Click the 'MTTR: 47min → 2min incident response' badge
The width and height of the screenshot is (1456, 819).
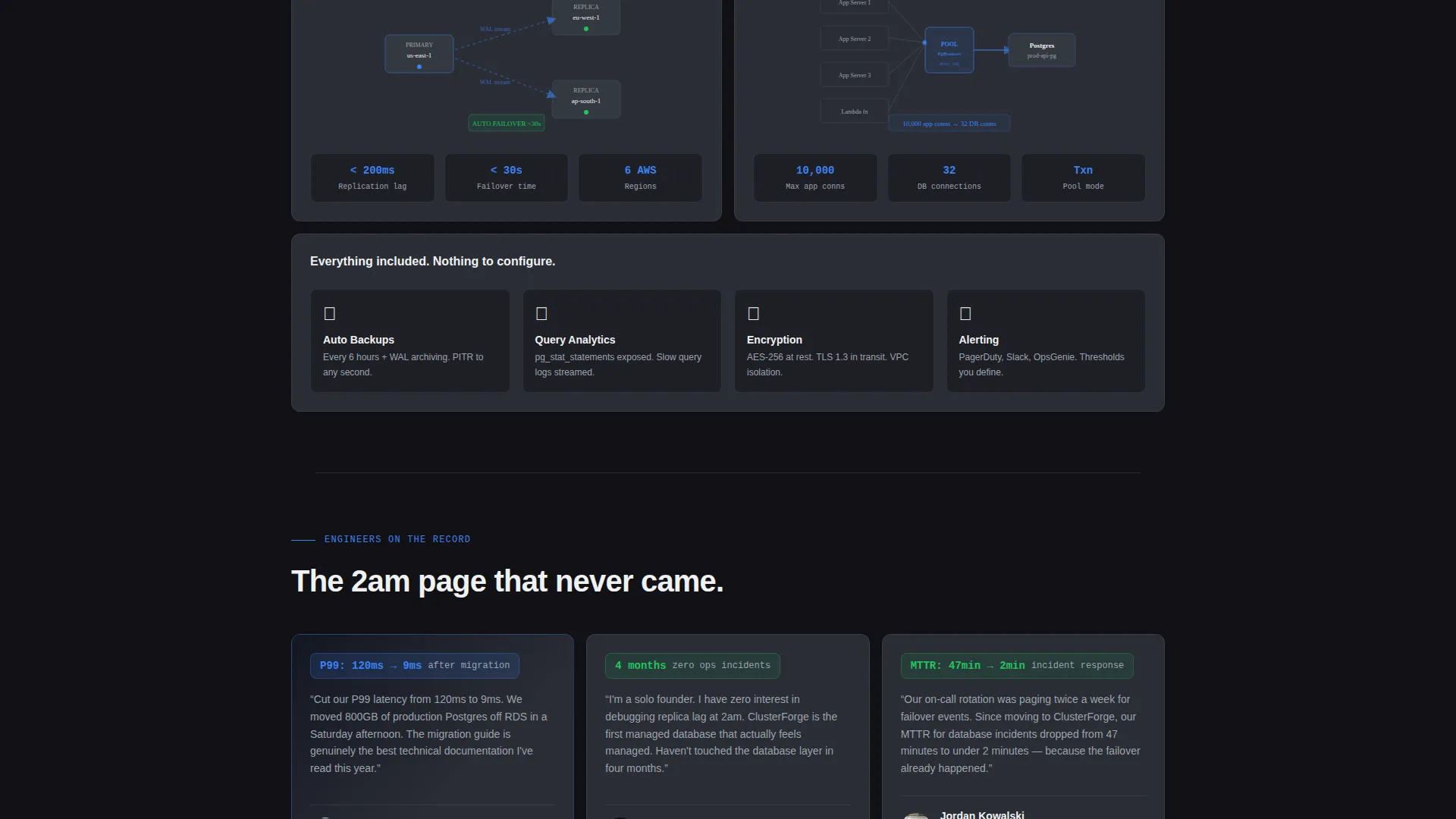[x=1017, y=666]
